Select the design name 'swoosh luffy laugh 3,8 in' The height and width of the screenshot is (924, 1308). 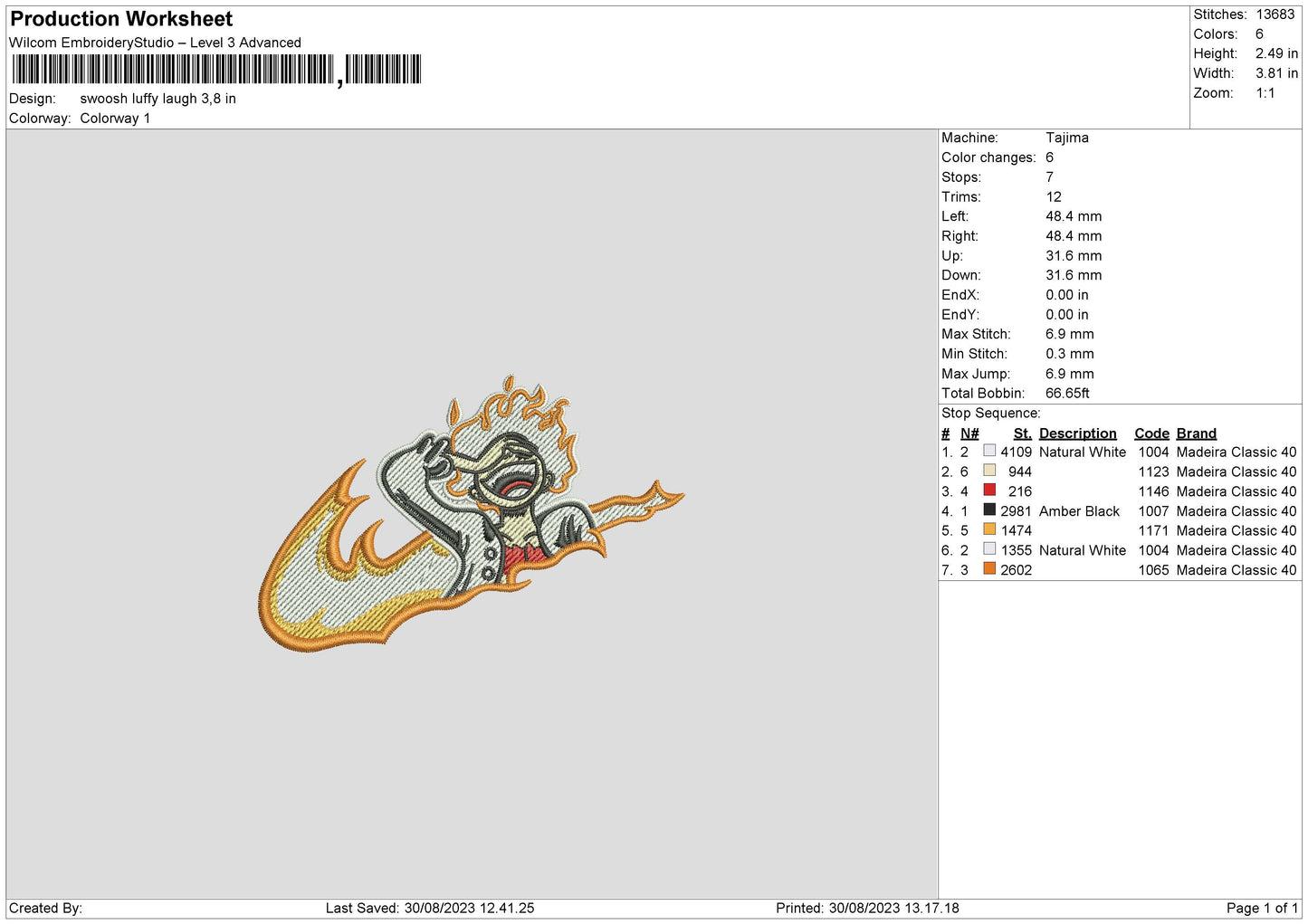click(158, 99)
